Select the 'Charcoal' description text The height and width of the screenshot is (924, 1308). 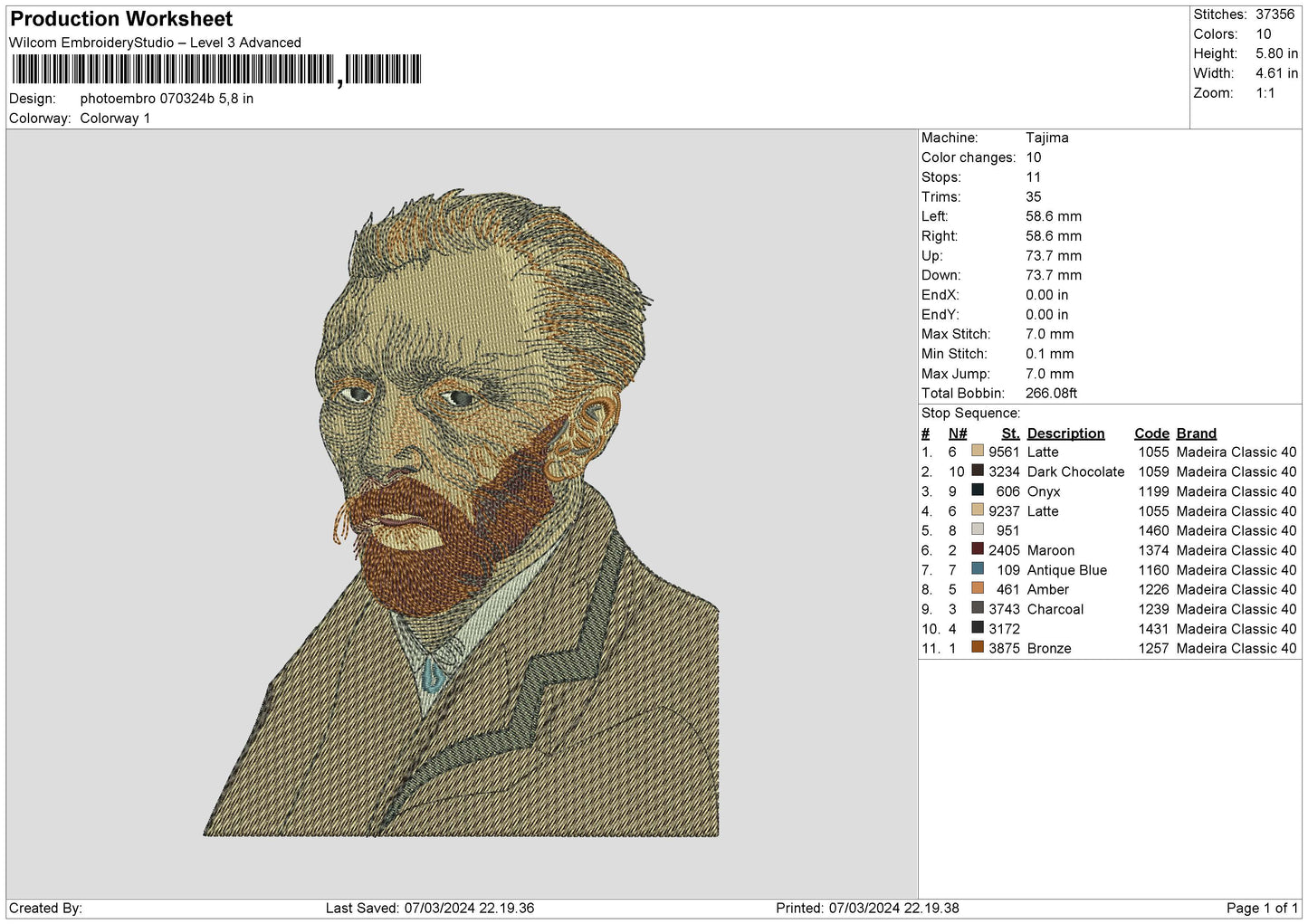1055,610
